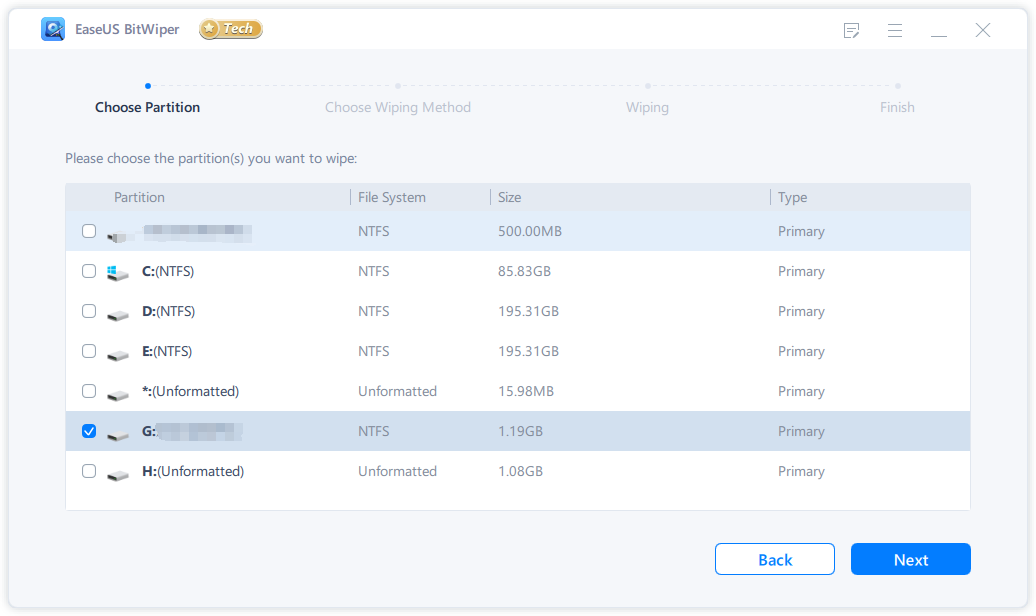Click the drive icon next to E:(NTFS)
Image resolution: width=1036 pixels, height=616 pixels.
(118, 353)
